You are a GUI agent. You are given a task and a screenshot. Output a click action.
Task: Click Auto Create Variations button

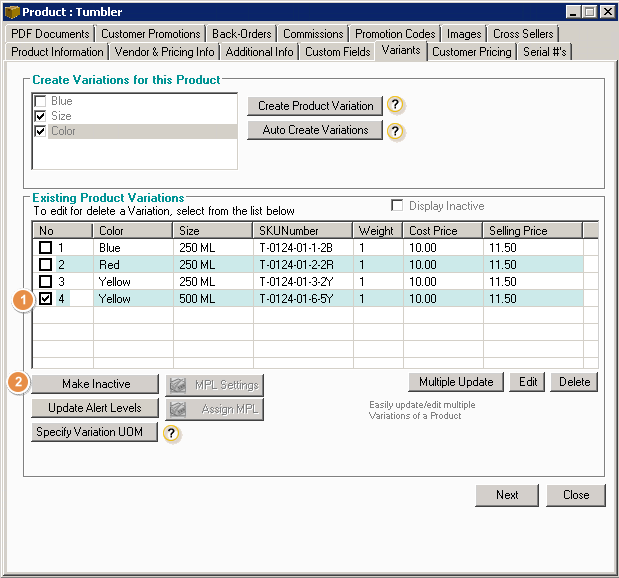point(315,130)
